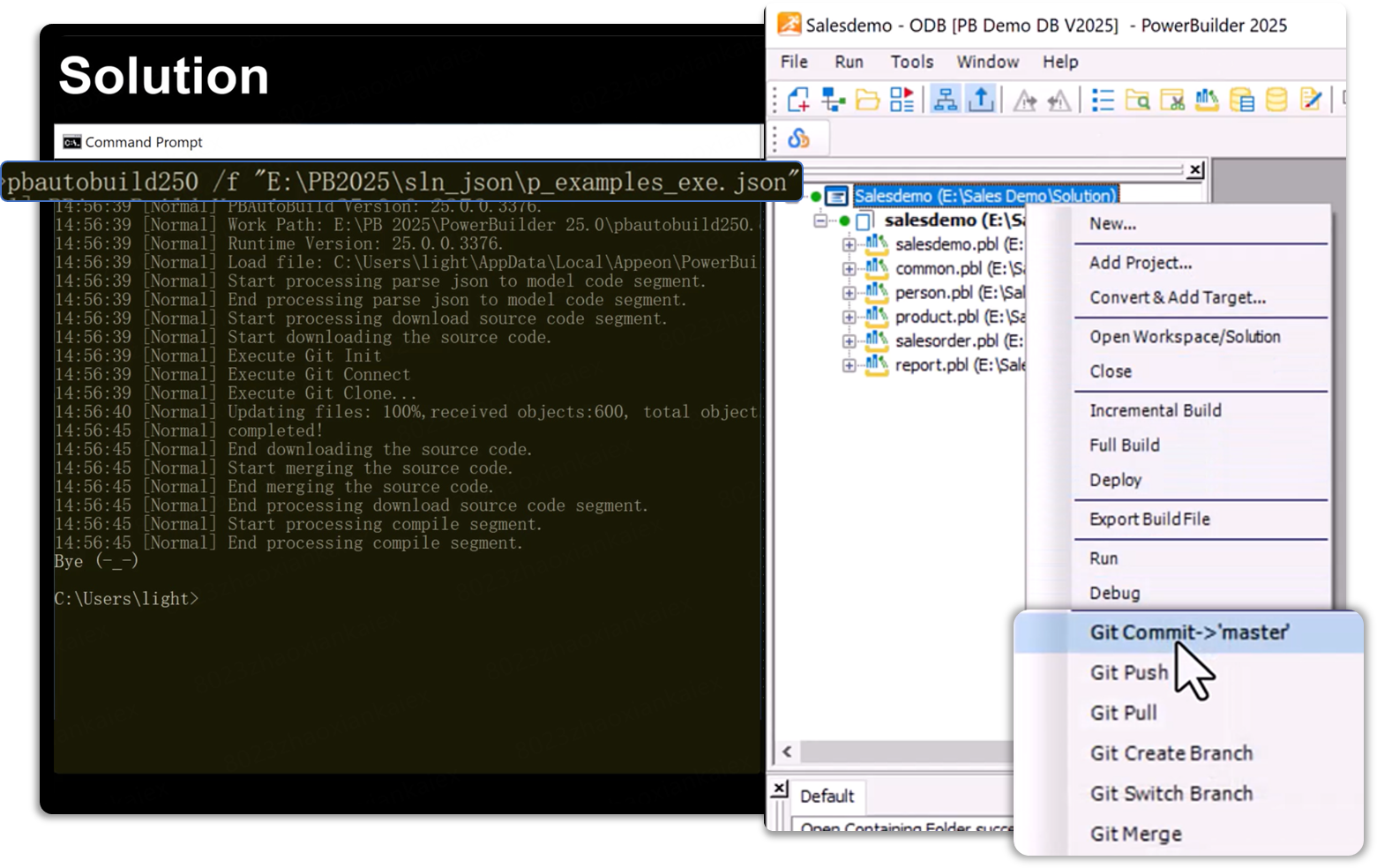This screenshot has height=868, width=1377.
Task: Click the report.pbl library icon
Action: pos(876,365)
